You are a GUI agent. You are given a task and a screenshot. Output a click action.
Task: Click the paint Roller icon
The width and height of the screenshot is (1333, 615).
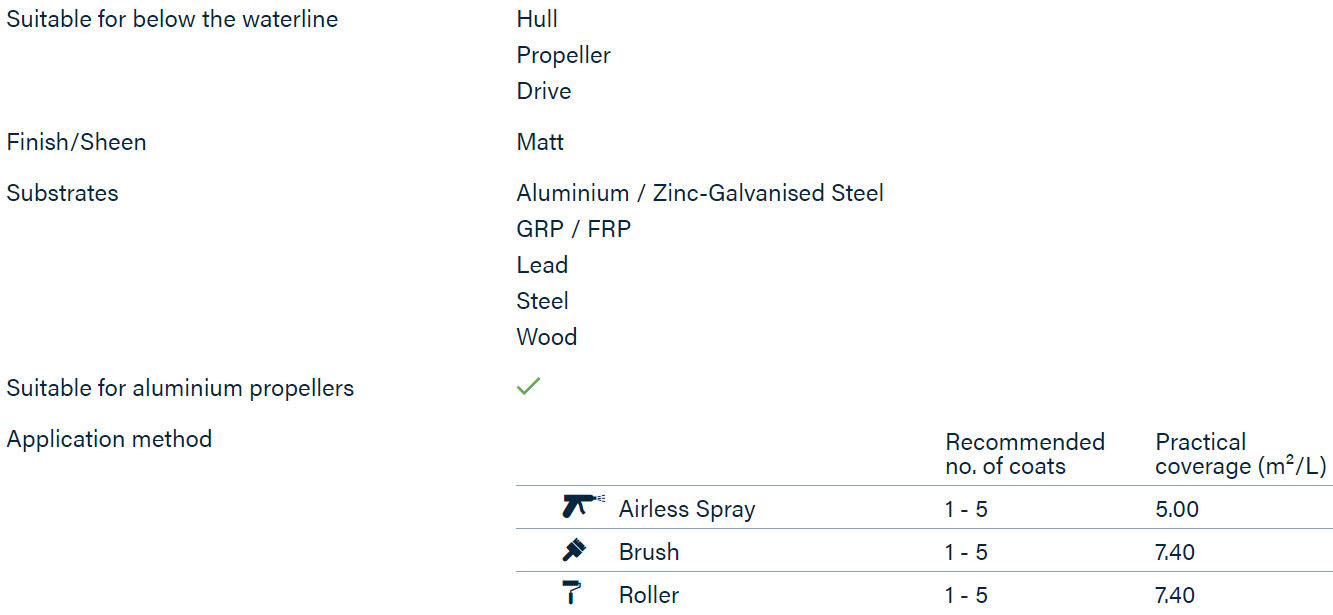click(573, 593)
